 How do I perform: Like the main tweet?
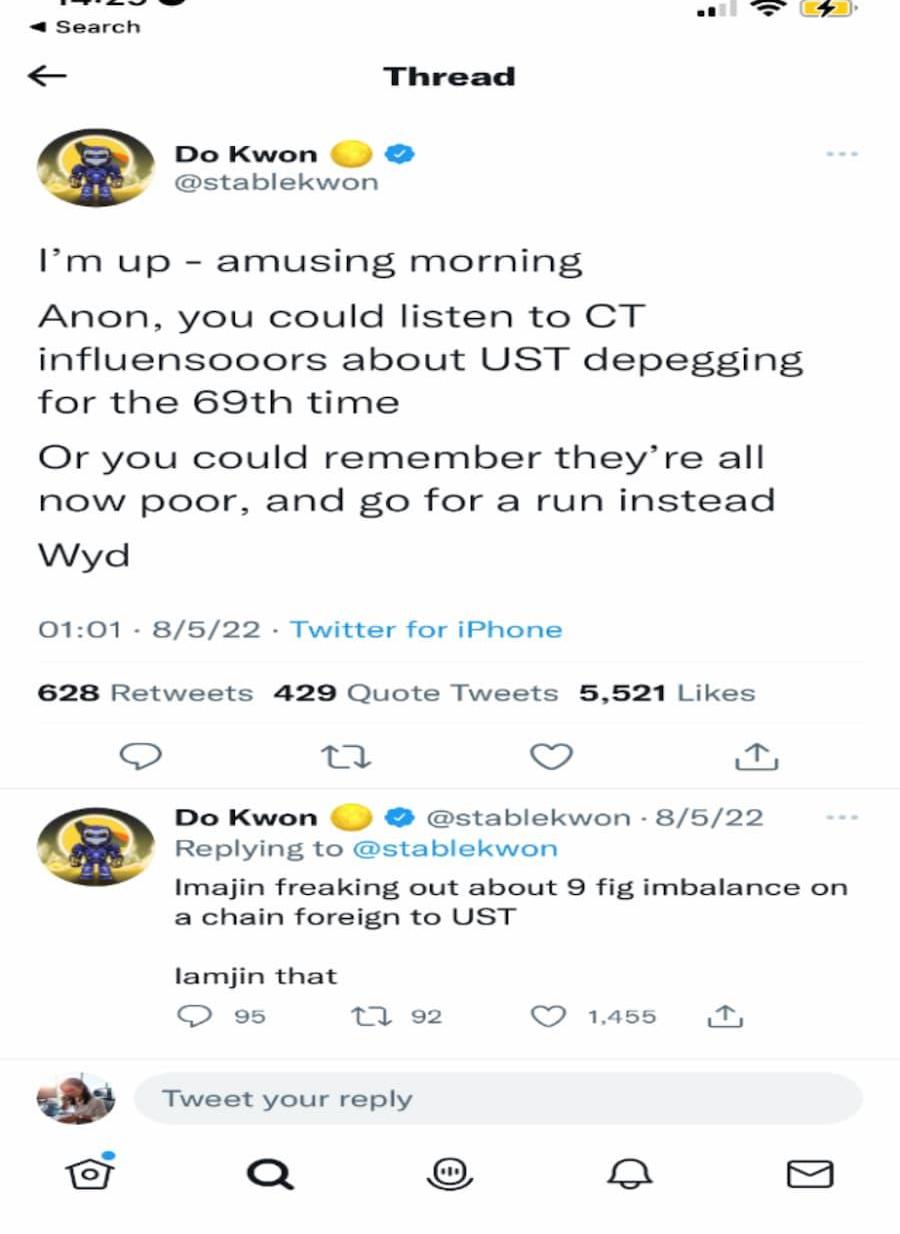point(550,757)
